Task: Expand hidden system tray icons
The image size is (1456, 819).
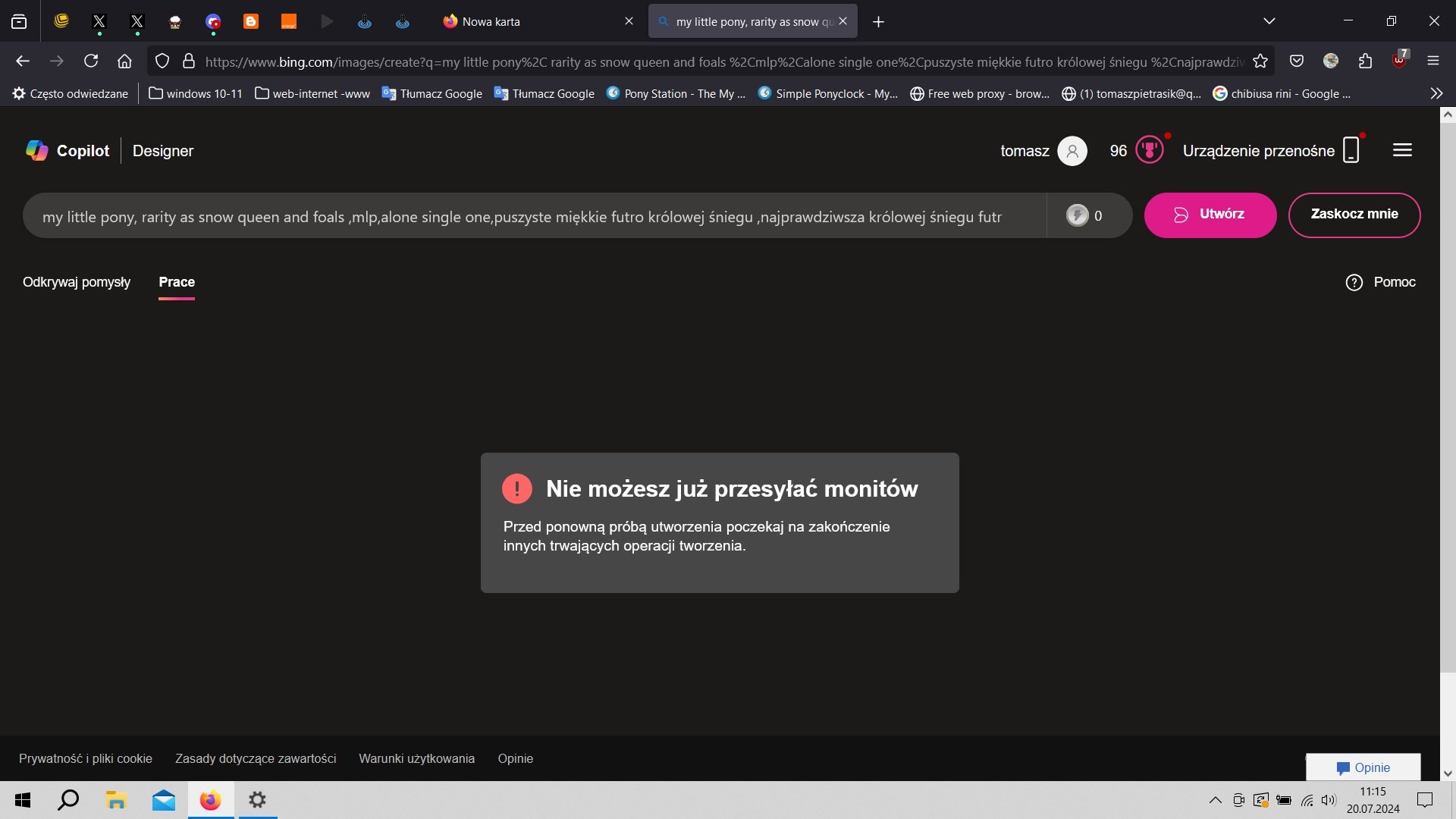Action: click(x=1215, y=800)
